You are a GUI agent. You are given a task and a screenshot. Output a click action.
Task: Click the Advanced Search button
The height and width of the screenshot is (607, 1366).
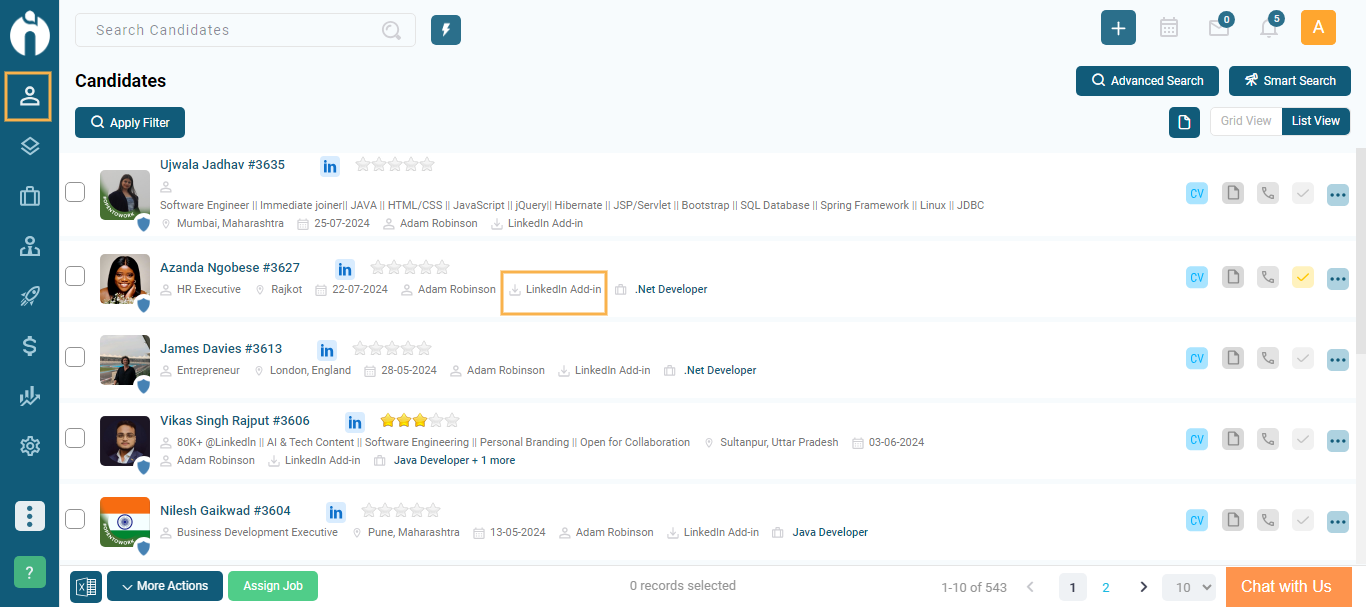pos(1147,81)
